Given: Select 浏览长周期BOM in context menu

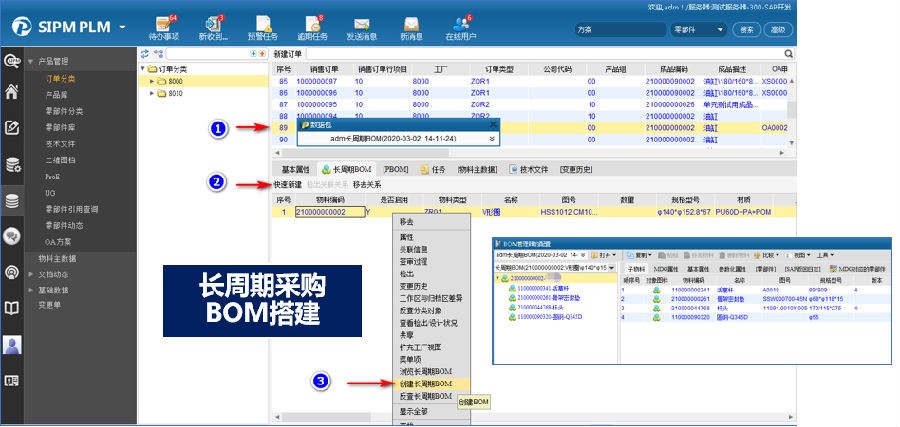Looking at the screenshot, I should click(x=426, y=371).
